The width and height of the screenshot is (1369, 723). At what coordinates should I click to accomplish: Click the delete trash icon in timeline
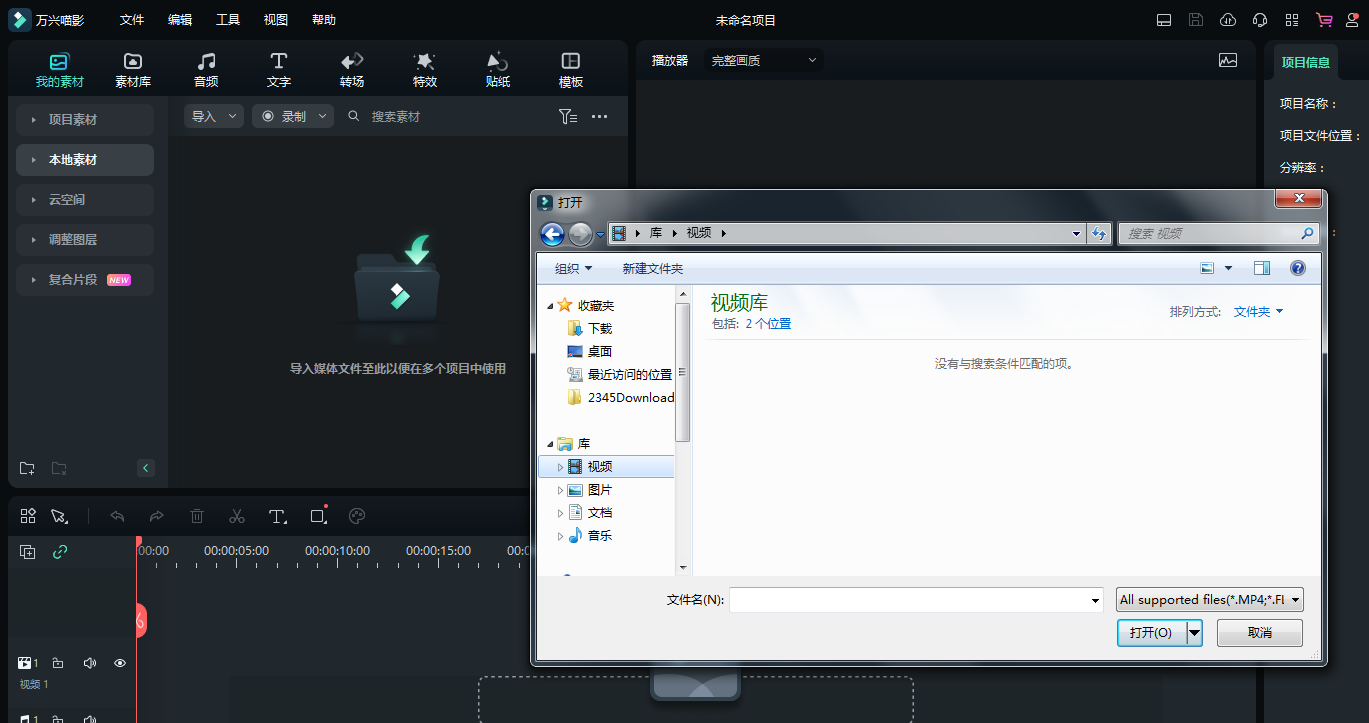point(197,516)
